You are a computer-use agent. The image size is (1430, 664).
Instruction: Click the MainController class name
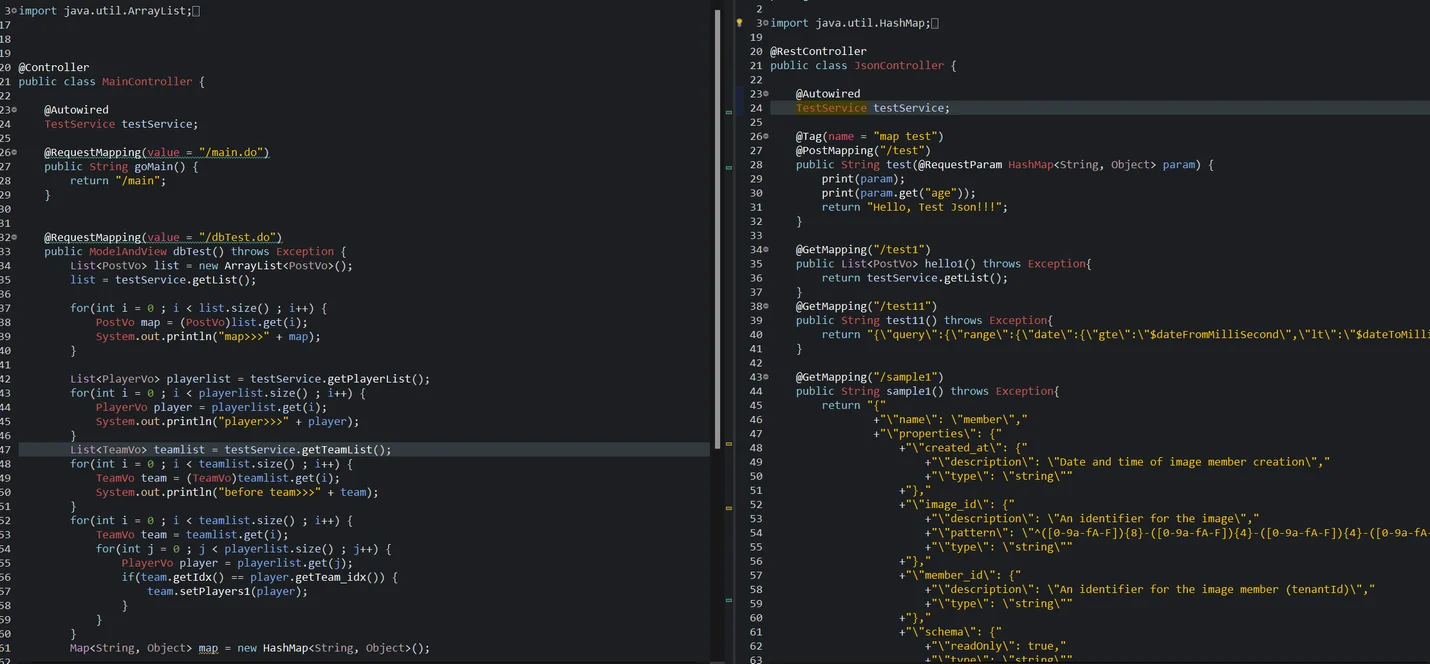point(147,82)
